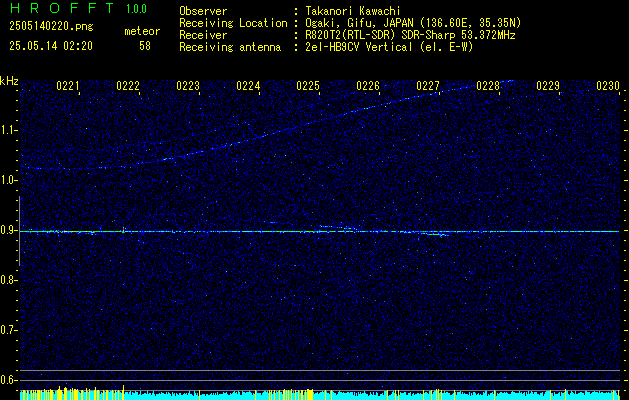Screen dimensions: 629x400
Task: Click the Receiving Location field label
Action: click(233, 23)
